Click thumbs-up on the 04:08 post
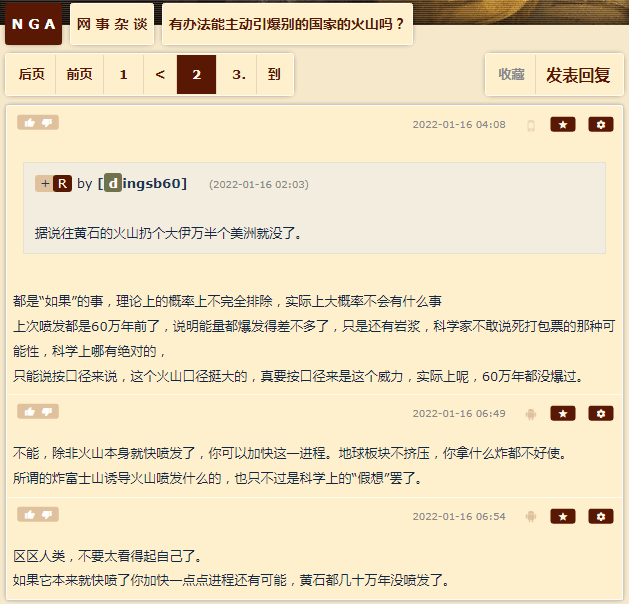The image size is (629, 604). pyautogui.click(x=30, y=123)
